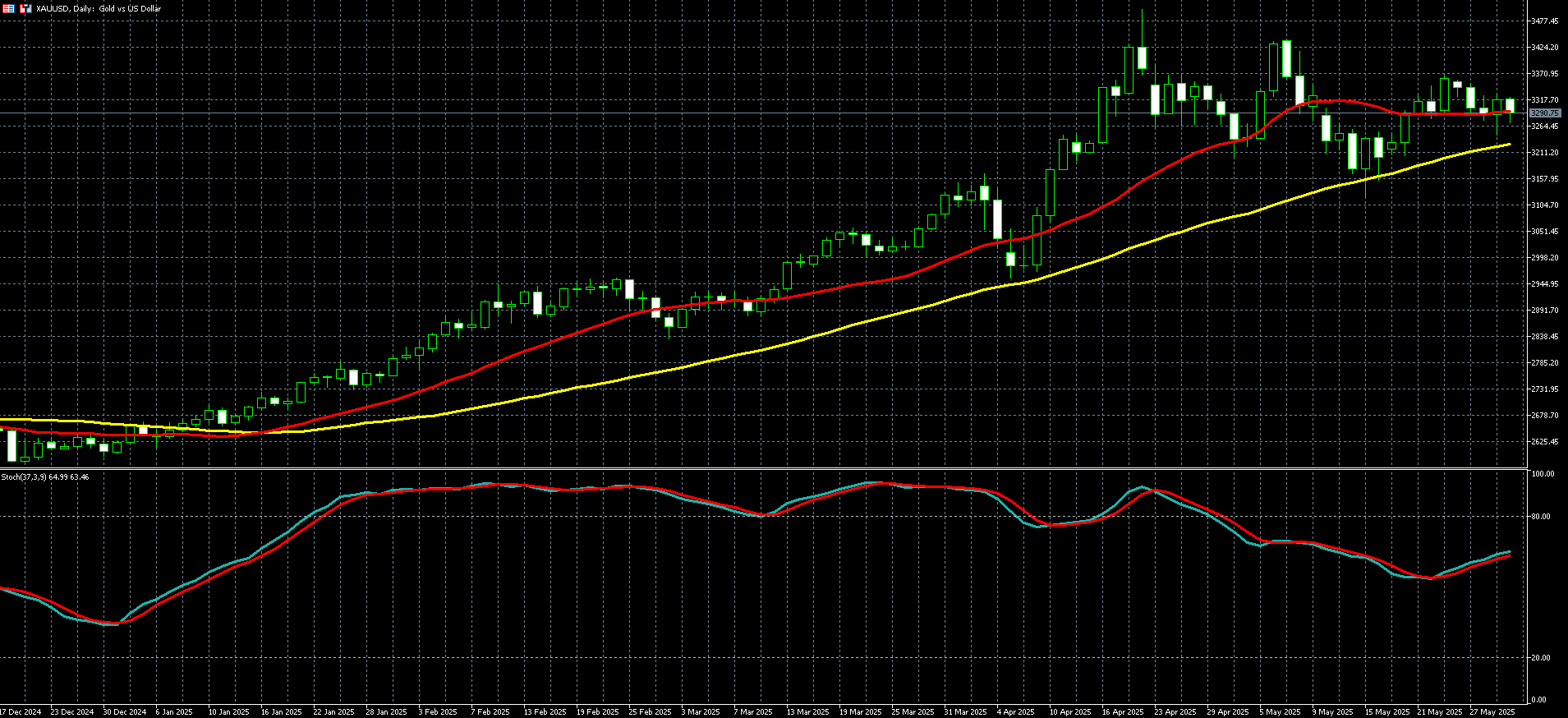This screenshot has width=1568, height=718.
Task: Click the 4 Apr 2025 date label
Action: point(1017,712)
